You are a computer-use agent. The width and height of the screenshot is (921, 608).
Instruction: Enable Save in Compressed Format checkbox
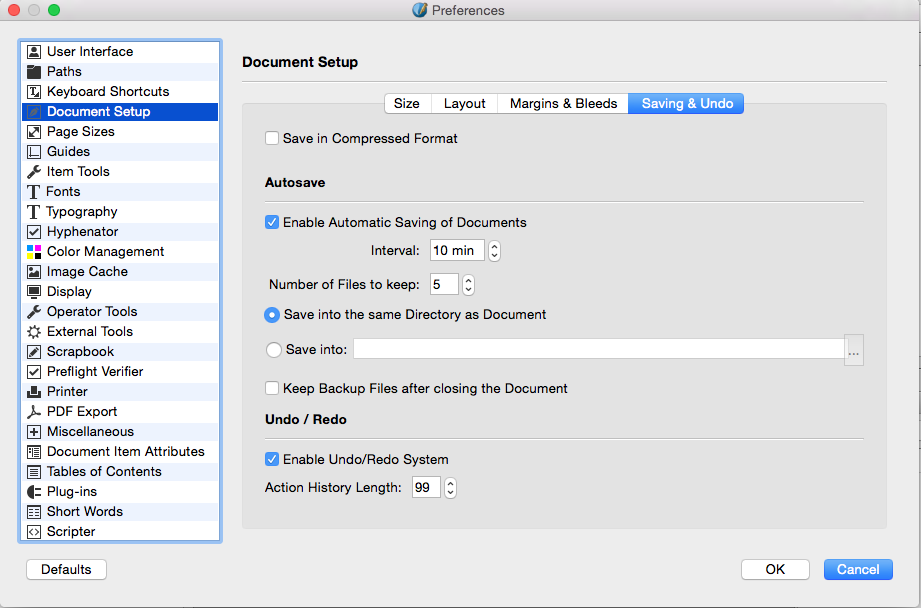272,139
